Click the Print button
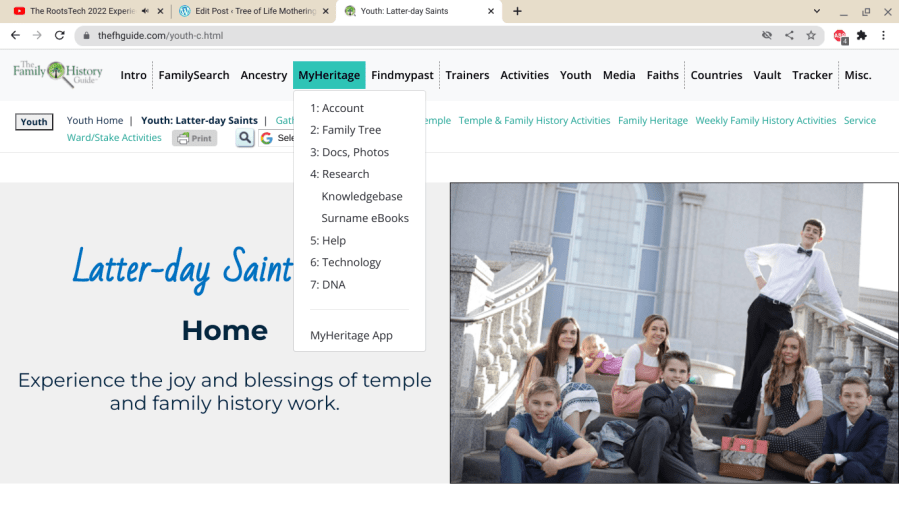 [x=195, y=138]
